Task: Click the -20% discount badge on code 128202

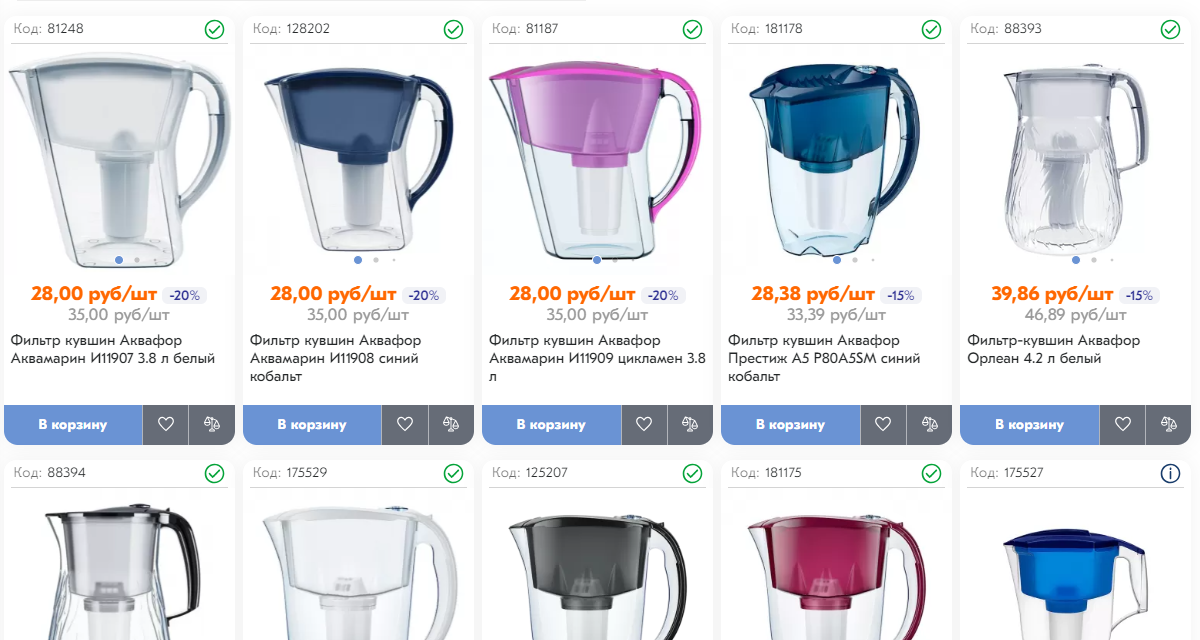Action: (424, 295)
